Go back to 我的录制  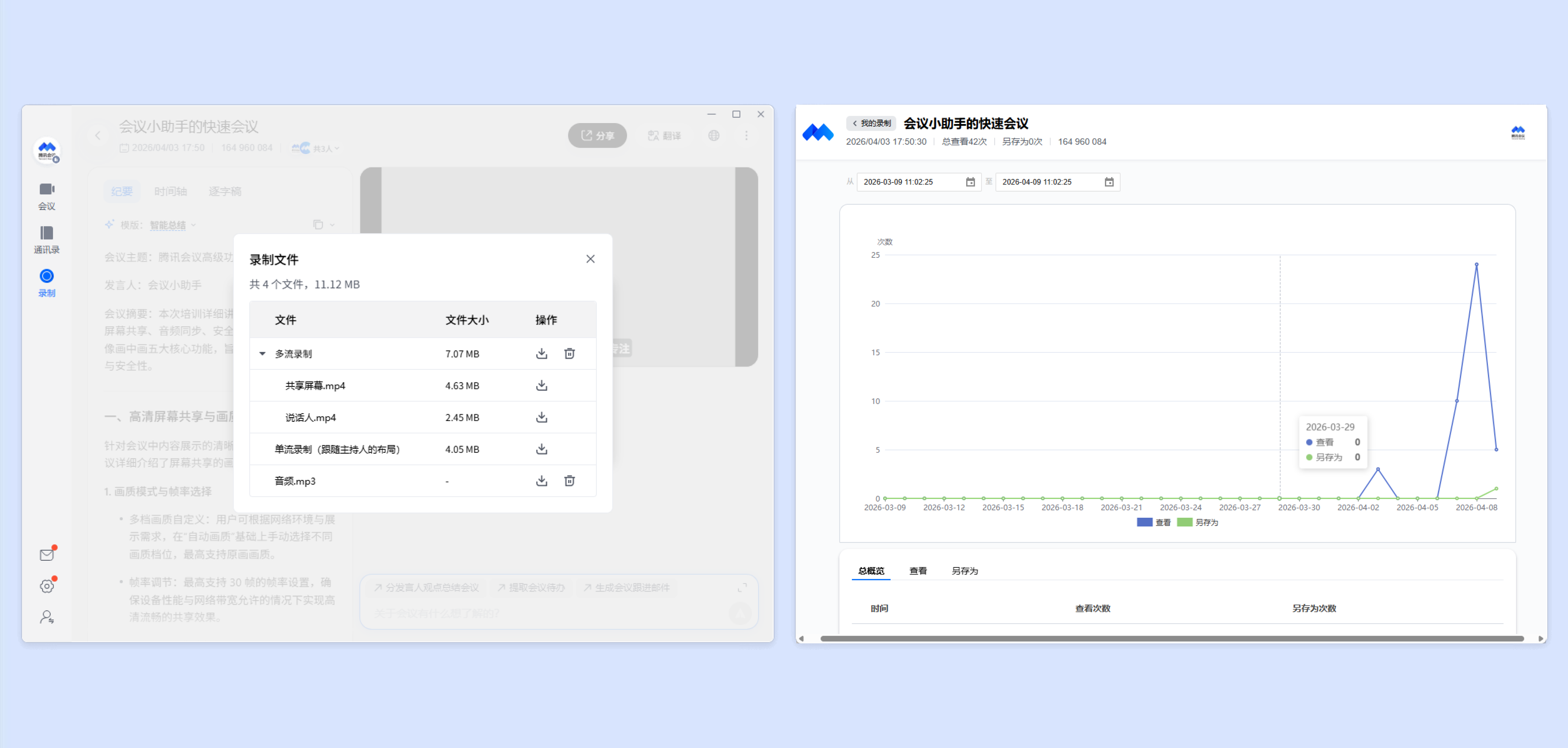pos(871,124)
